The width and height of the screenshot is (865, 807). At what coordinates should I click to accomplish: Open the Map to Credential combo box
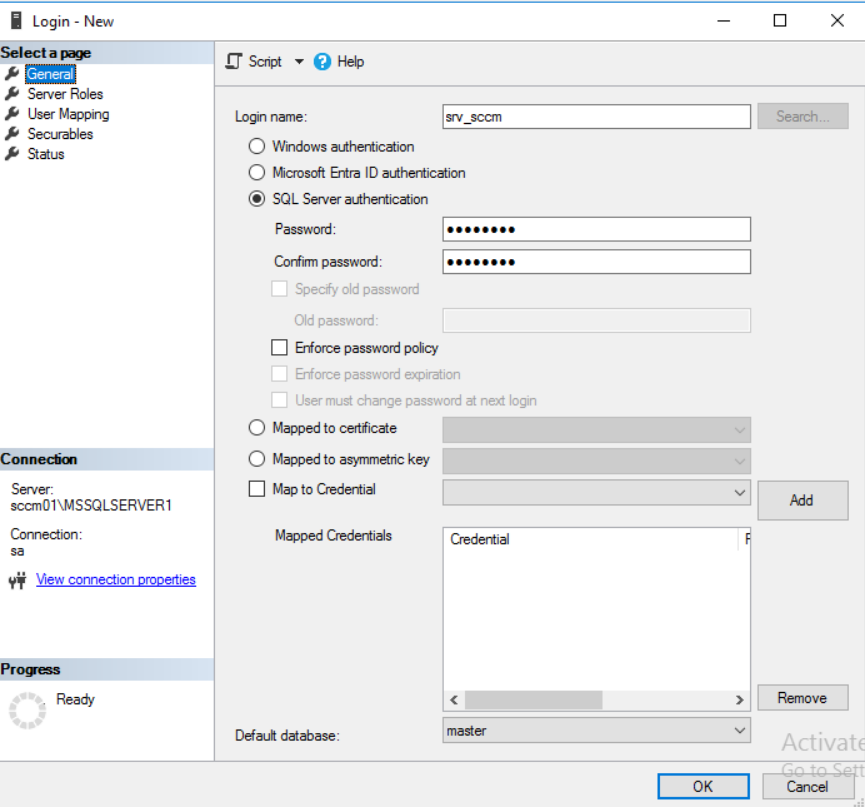(740, 491)
